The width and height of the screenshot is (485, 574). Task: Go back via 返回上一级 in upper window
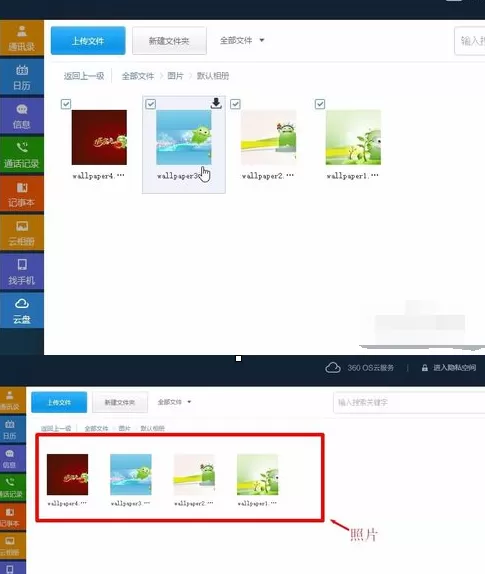click(84, 76)
